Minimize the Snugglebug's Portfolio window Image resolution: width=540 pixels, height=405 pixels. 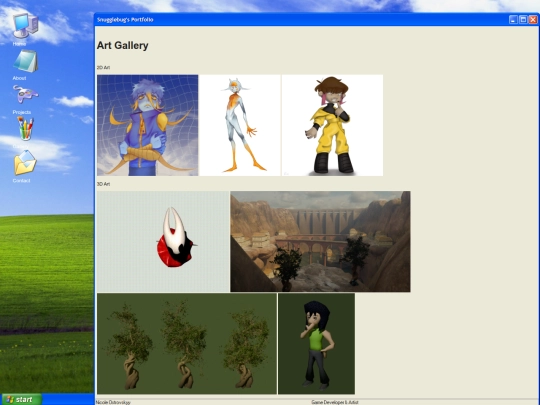(513, 20)
